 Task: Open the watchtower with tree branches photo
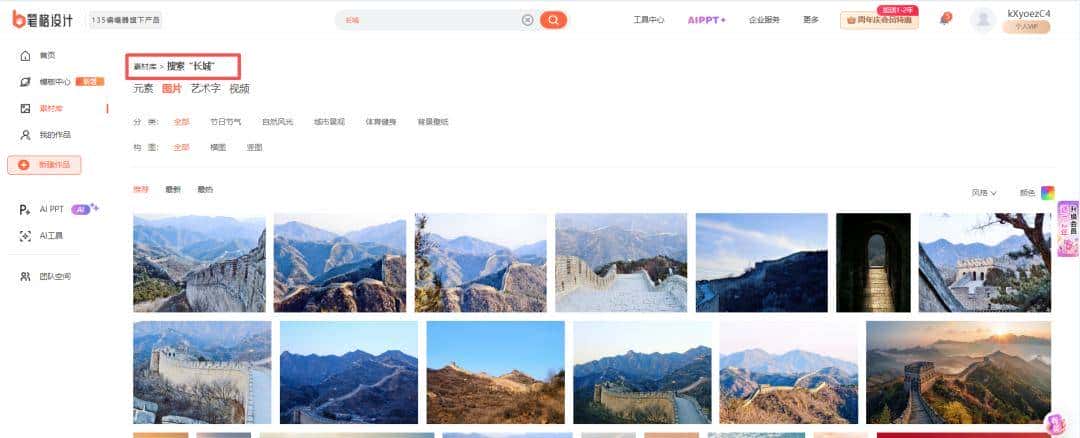(985, 262)
